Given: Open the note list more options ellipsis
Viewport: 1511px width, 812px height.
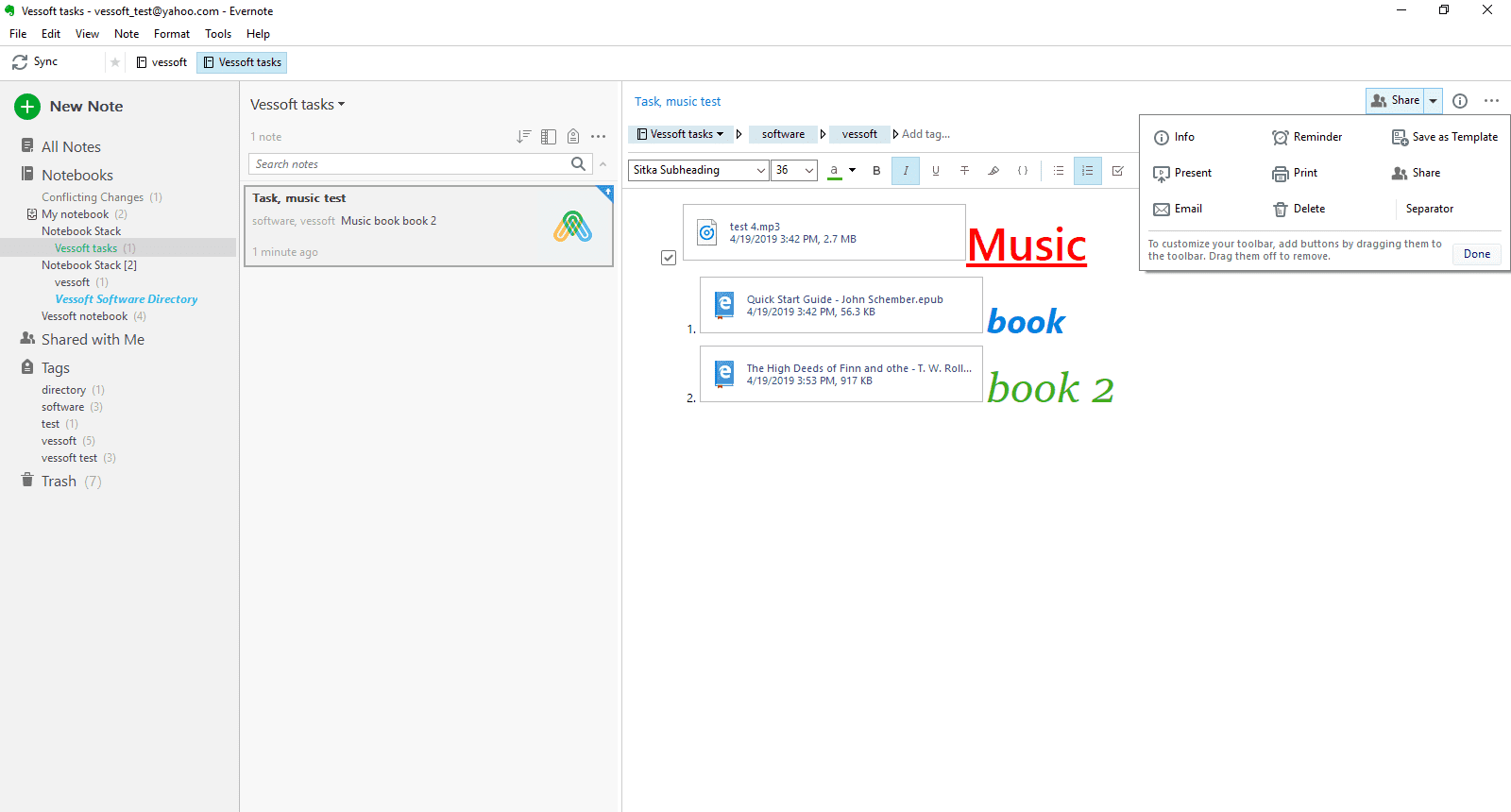Looking at the screenshot, I should click(x=599, y=137).
